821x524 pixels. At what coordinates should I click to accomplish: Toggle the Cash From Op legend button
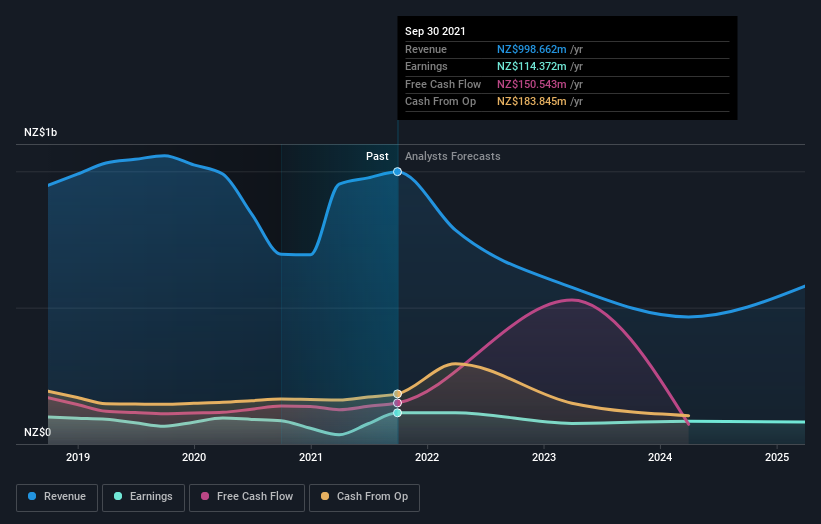click(364, 497)
